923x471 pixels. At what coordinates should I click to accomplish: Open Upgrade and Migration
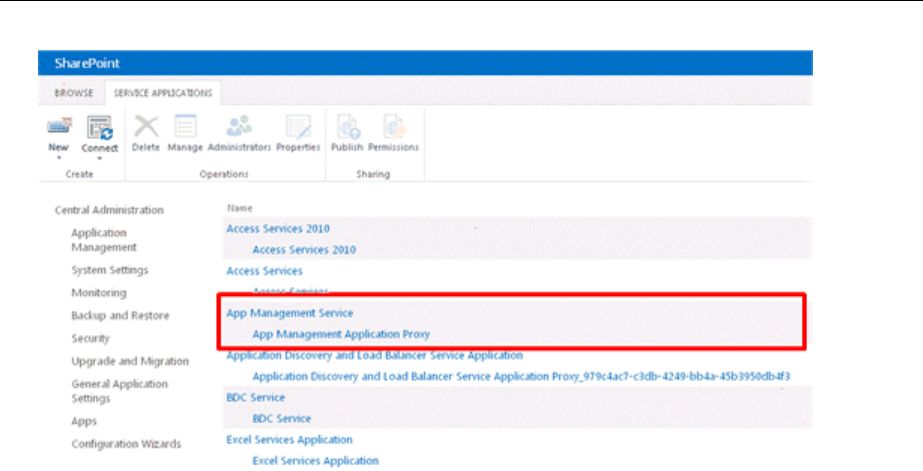click(130, 361)
